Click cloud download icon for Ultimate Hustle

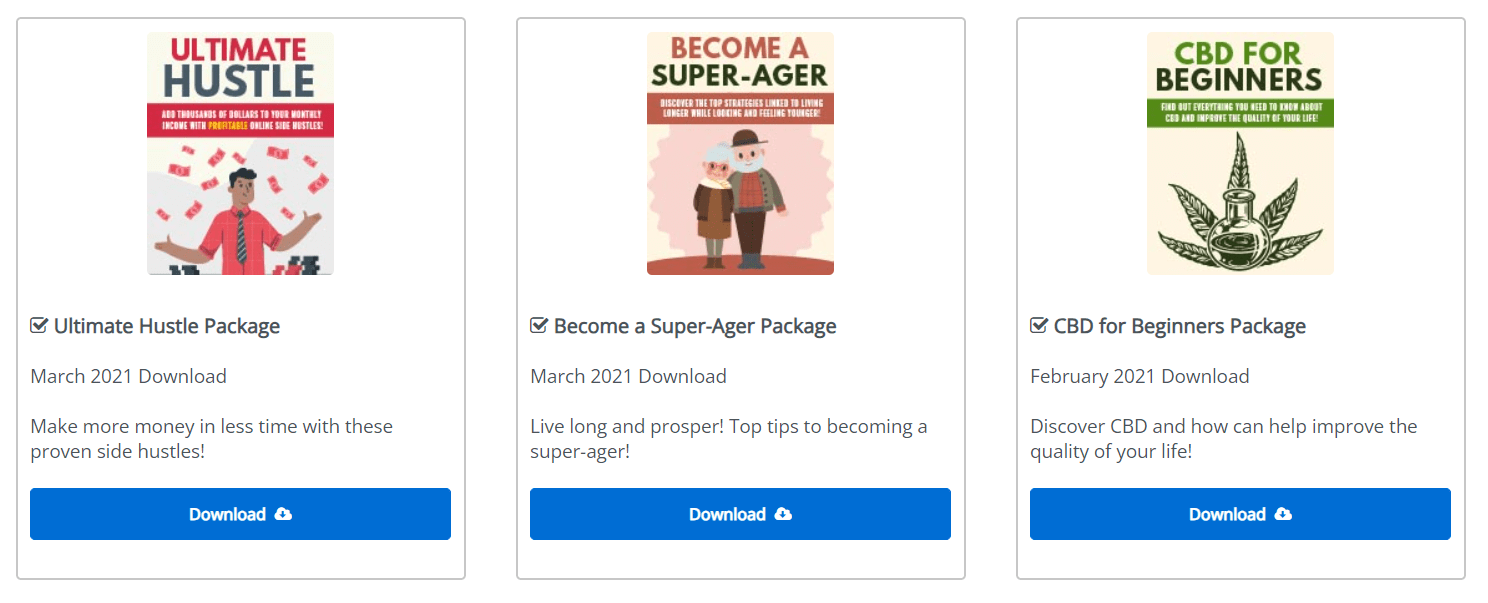click(x=283, y=514)
